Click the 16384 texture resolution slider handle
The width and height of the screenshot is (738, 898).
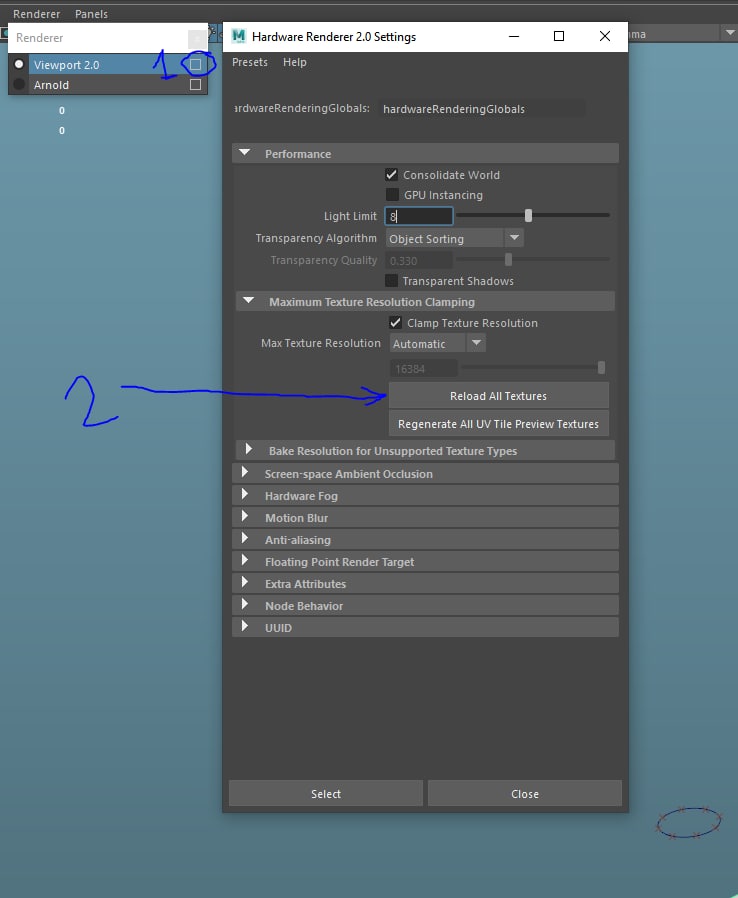pyautogui.click(x=601, y=368)
